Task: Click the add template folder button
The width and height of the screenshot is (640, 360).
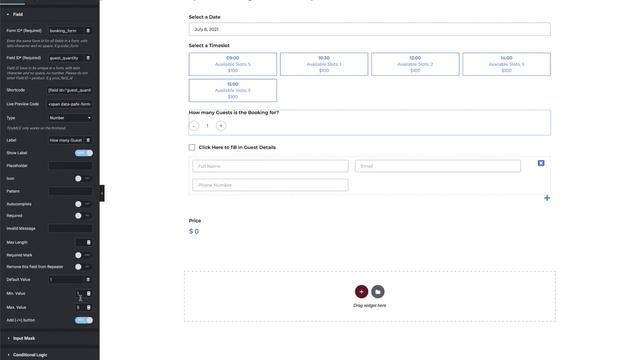Action: pos(378,291)
